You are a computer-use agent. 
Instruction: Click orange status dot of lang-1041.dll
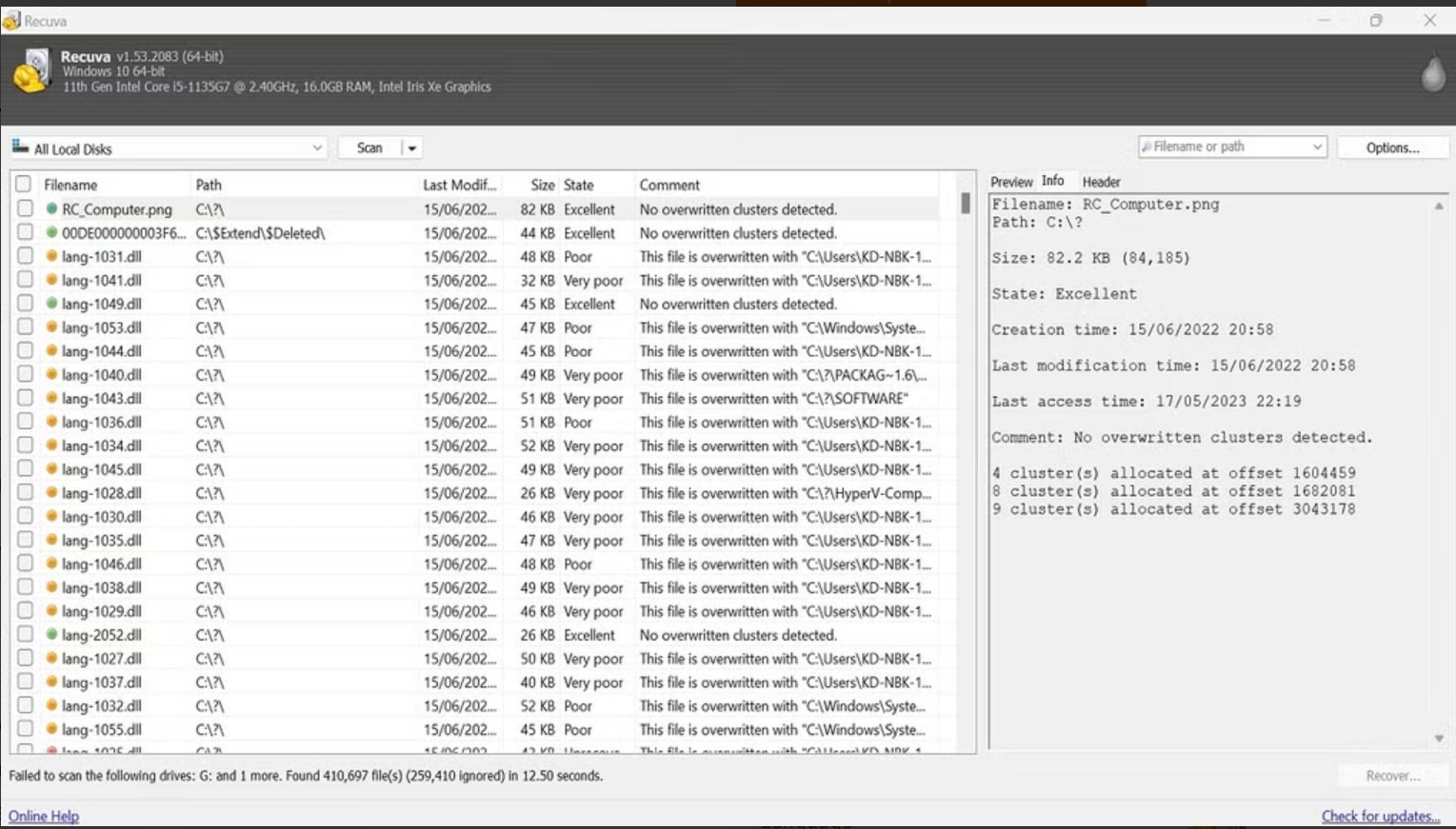pos(51,280)
